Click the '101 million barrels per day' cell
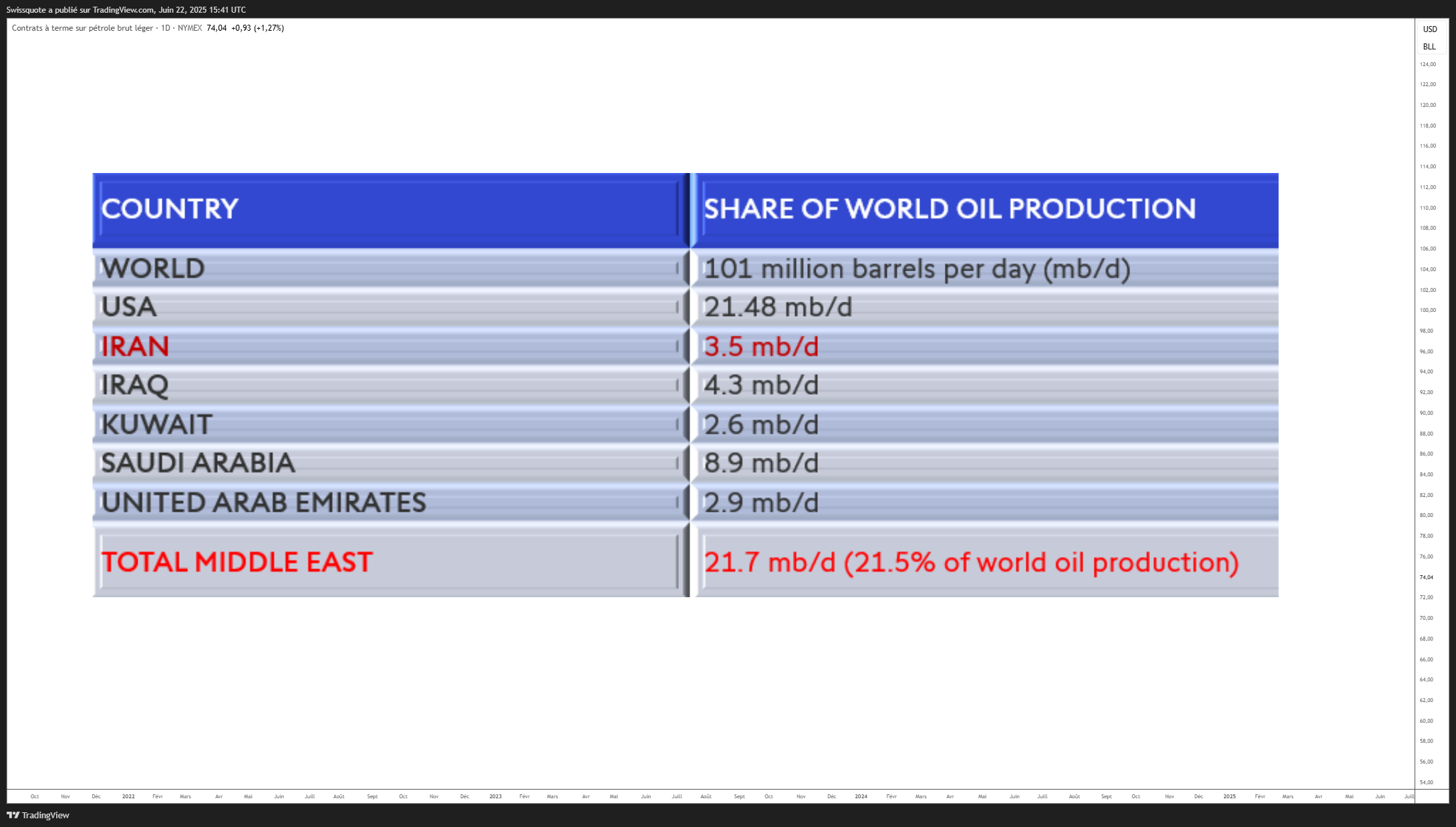The image size is (1456, 827). coord(917,269)
